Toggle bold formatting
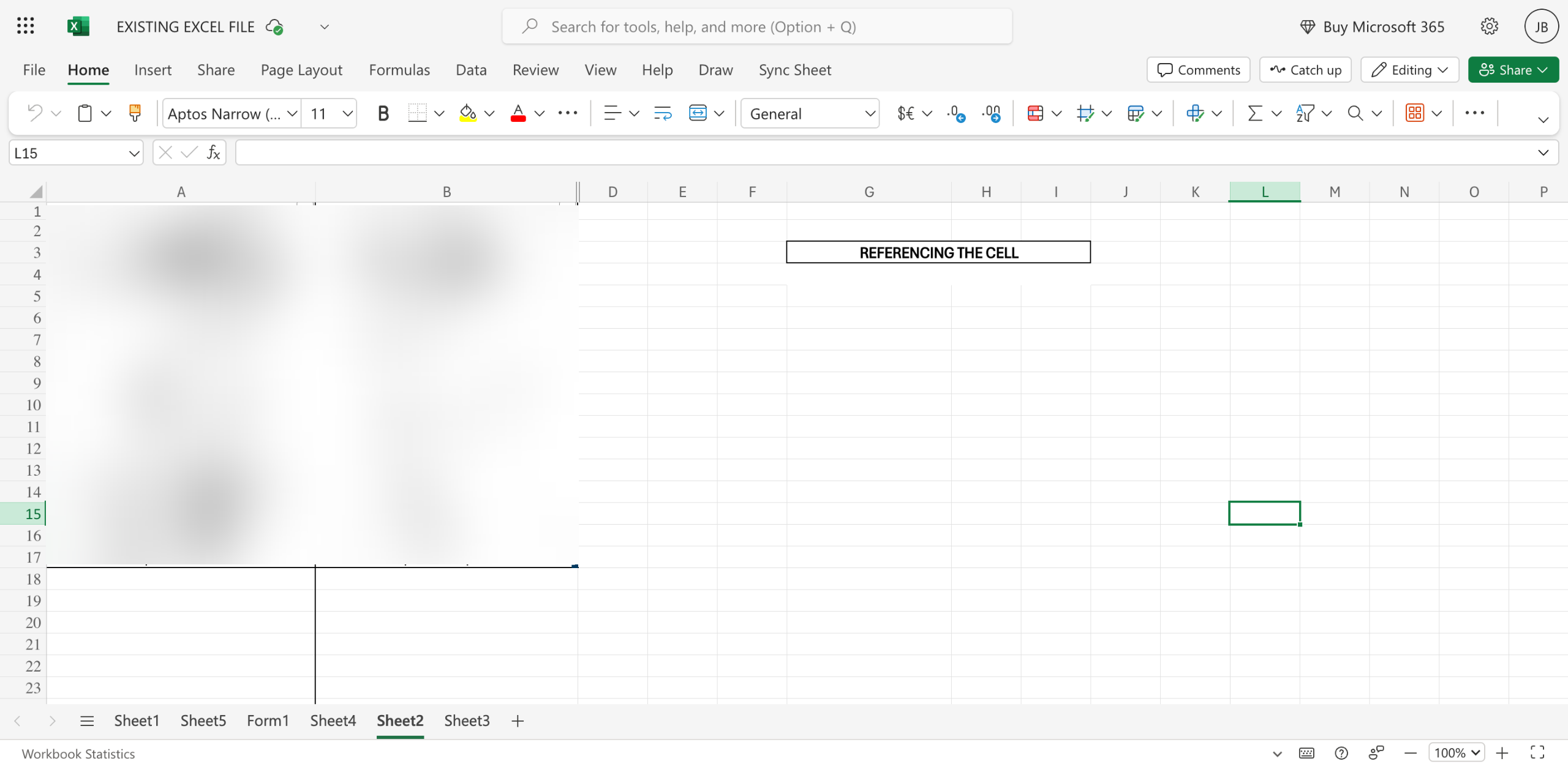Image resolution: width=1568 pixels, height=764 pixels. (x=383, y=113)
